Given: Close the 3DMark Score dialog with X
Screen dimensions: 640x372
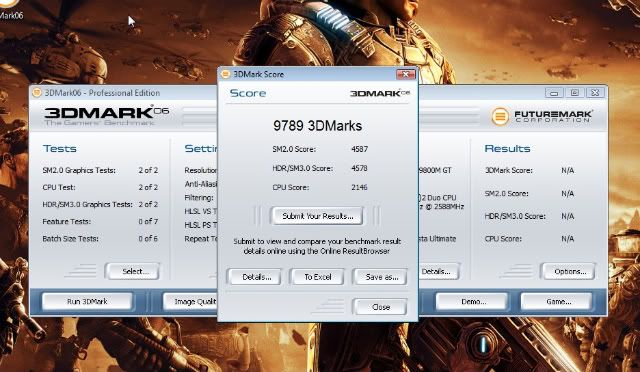Looking at the screenshot, I should tap(405, 74).
